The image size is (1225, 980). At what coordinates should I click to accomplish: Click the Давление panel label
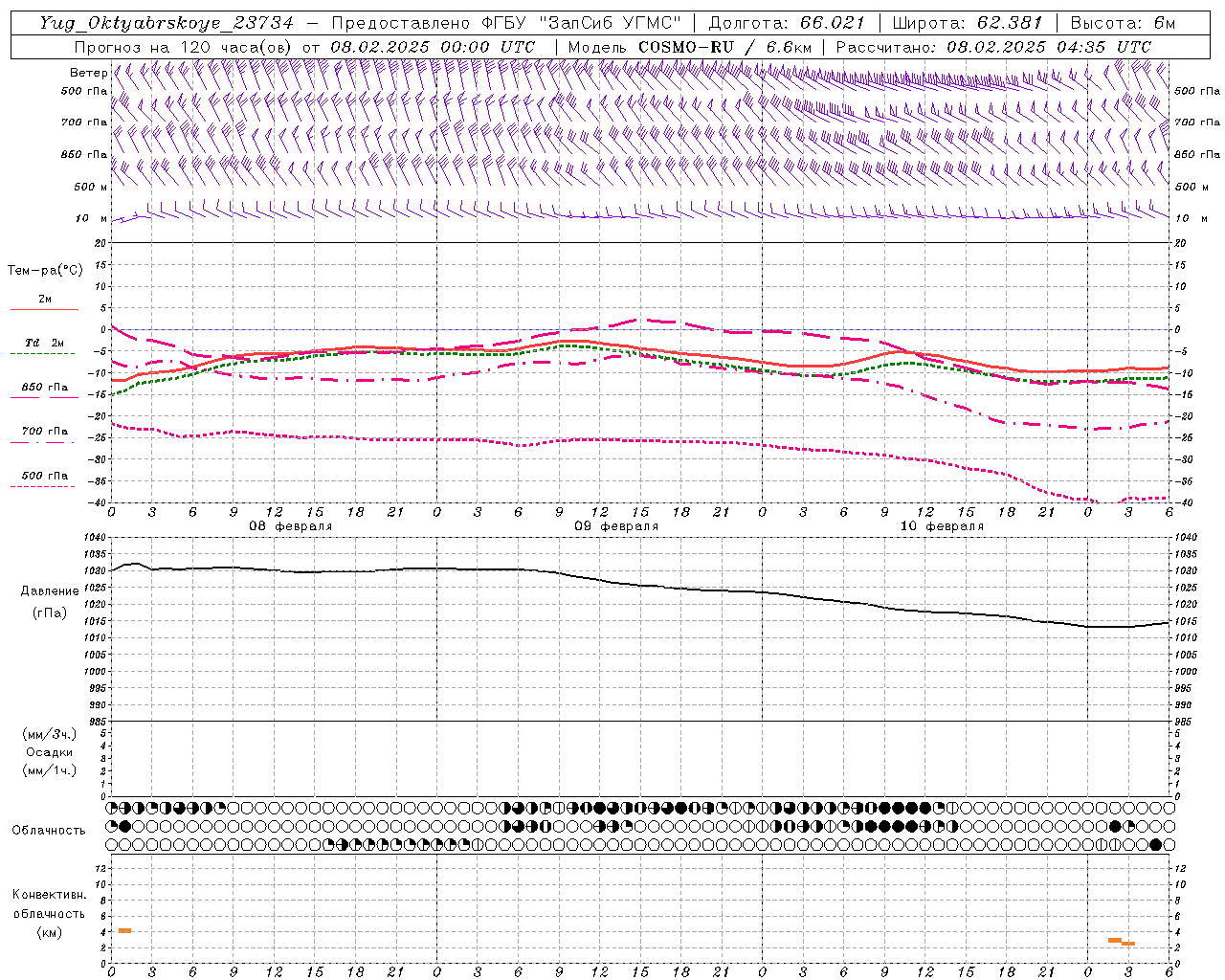50,591
